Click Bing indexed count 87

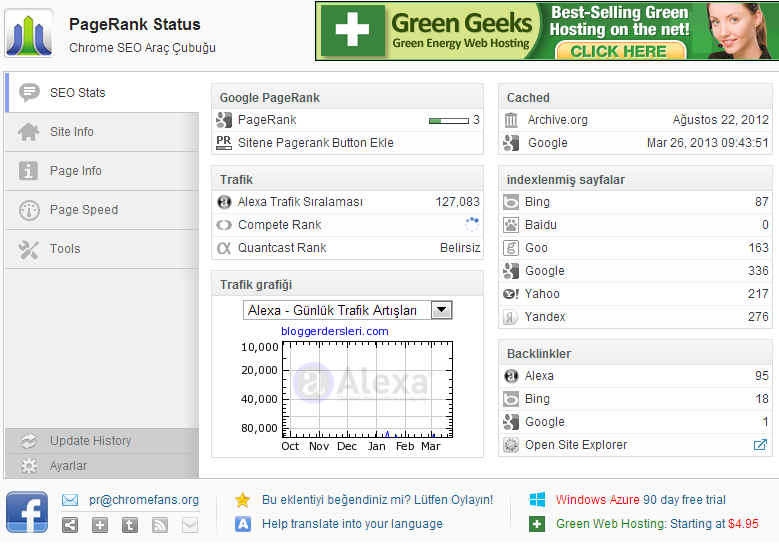[762, 202]
